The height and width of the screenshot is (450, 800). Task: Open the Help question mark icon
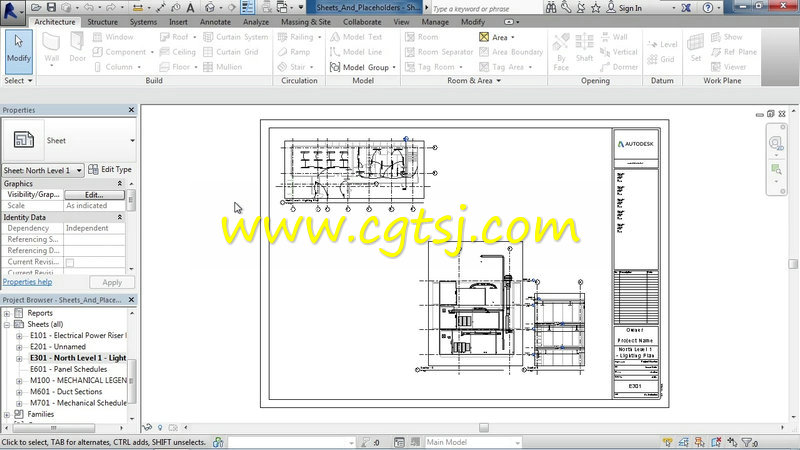(x=707, y=8)
